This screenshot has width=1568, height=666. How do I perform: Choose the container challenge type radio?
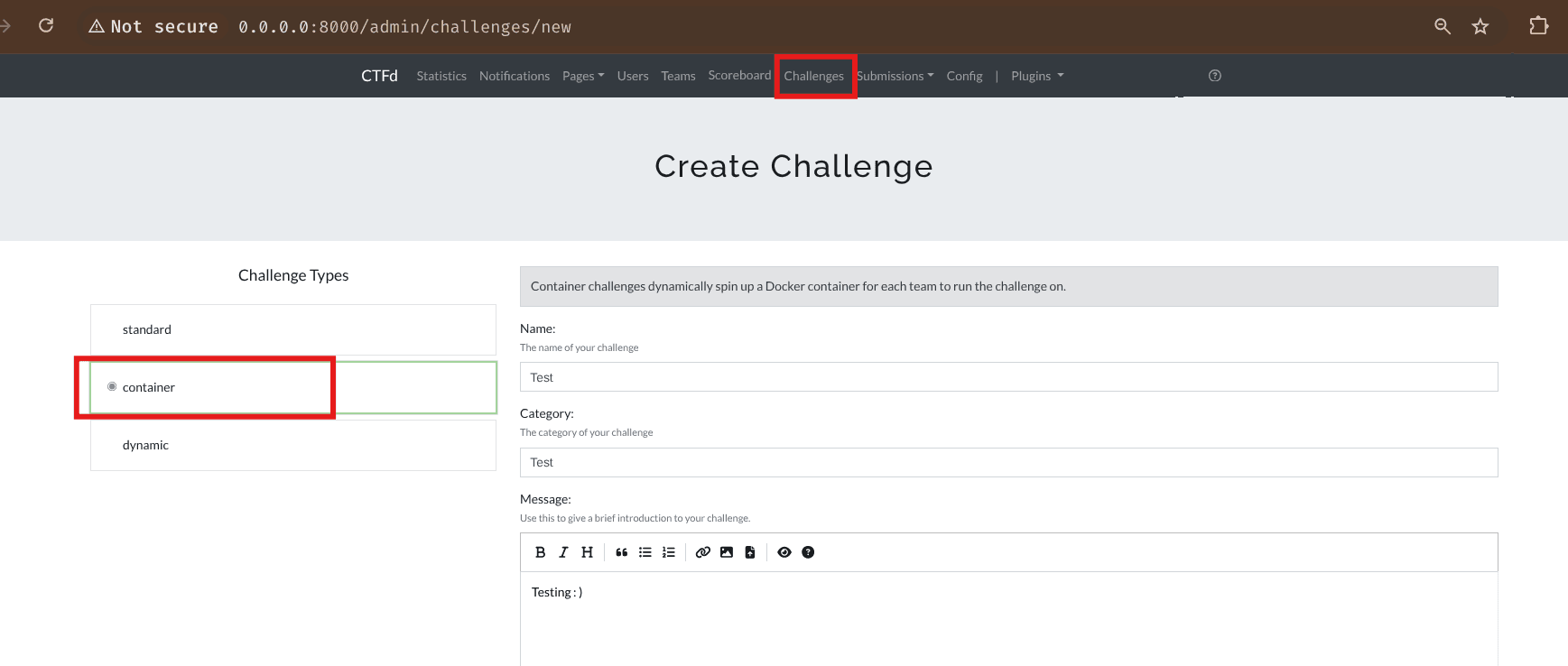[112, 386]
